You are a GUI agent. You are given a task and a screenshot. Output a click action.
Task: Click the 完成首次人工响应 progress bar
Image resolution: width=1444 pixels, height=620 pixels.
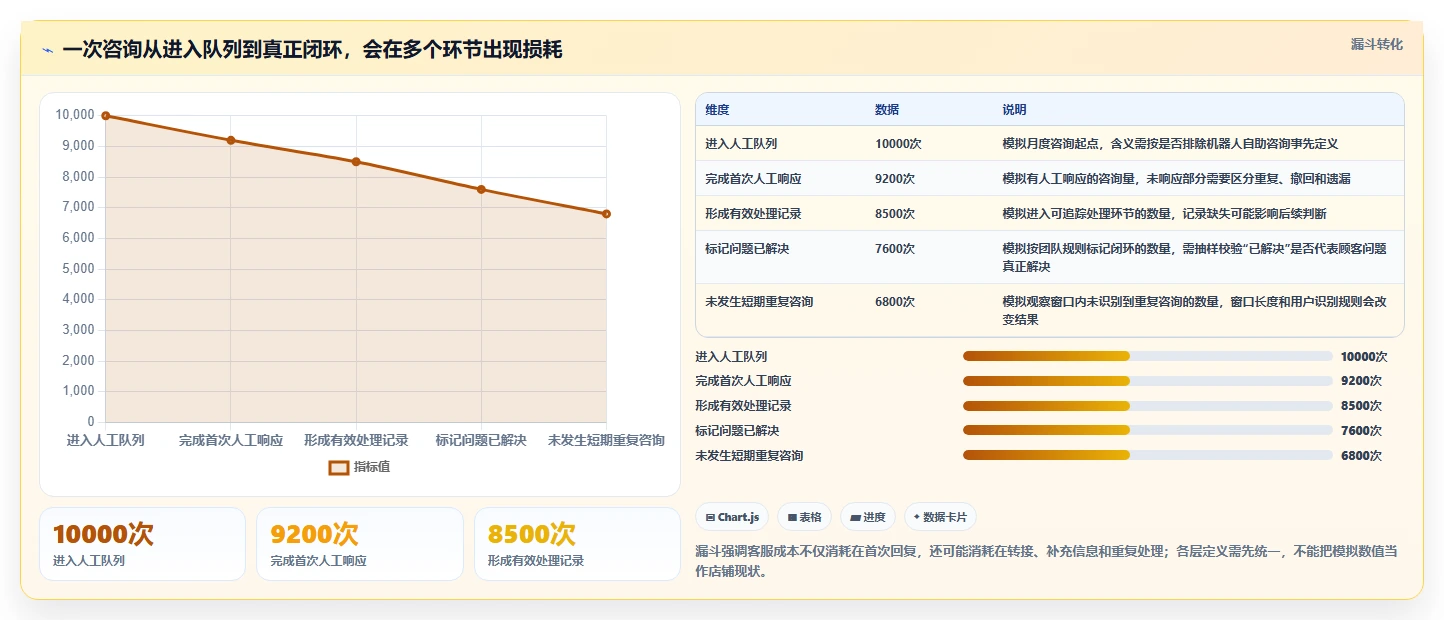point(1147,381)
